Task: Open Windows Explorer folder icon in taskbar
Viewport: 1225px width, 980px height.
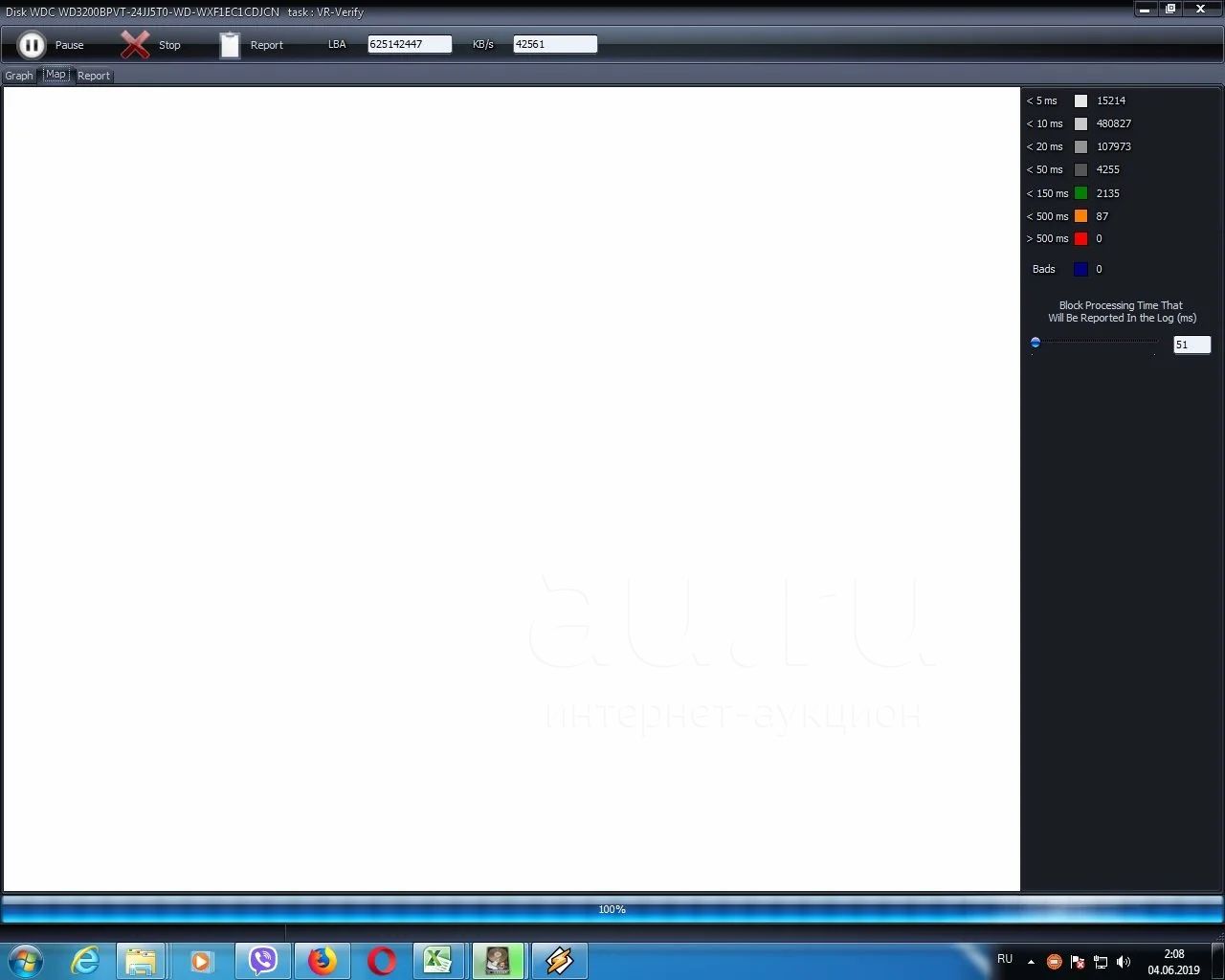Action: (141, 960)
